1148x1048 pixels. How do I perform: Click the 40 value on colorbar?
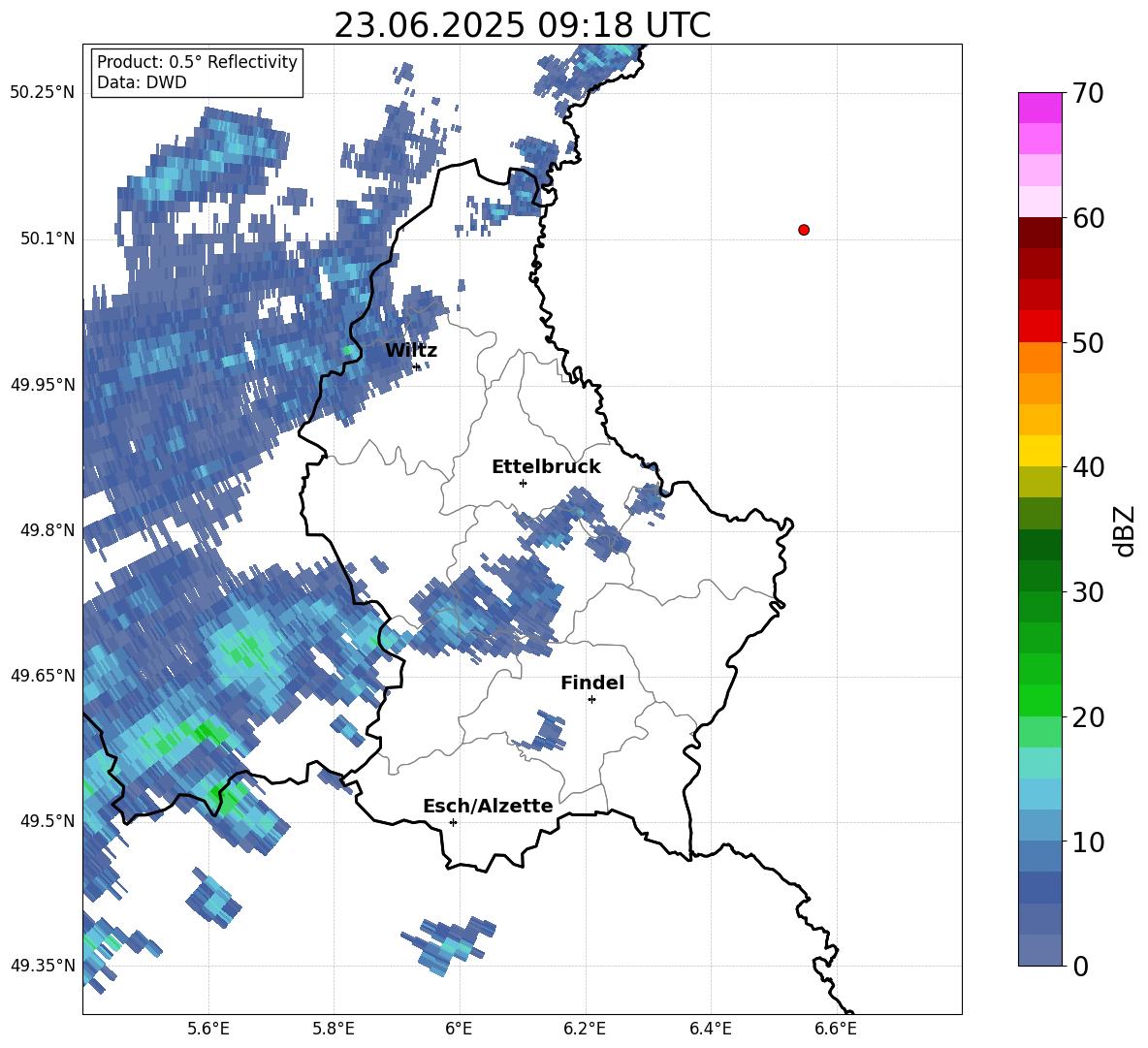pos(1088,467)
